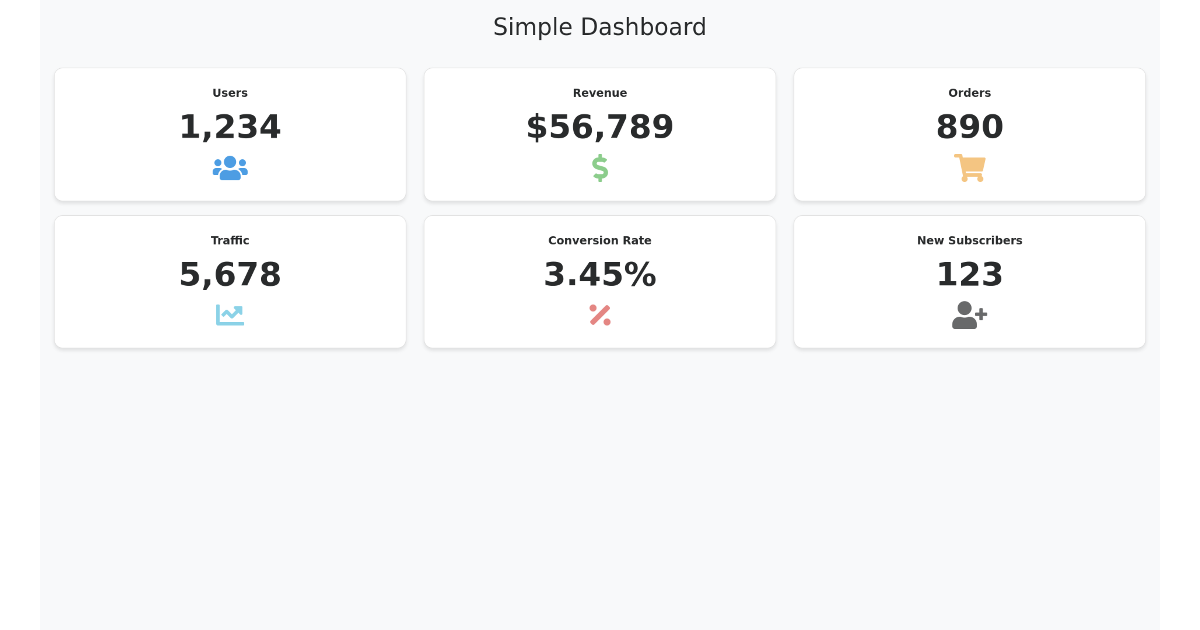Click the 123 subscribers count
The height and width of the screenshot is (630, 1200).
(x=969, y=275)
